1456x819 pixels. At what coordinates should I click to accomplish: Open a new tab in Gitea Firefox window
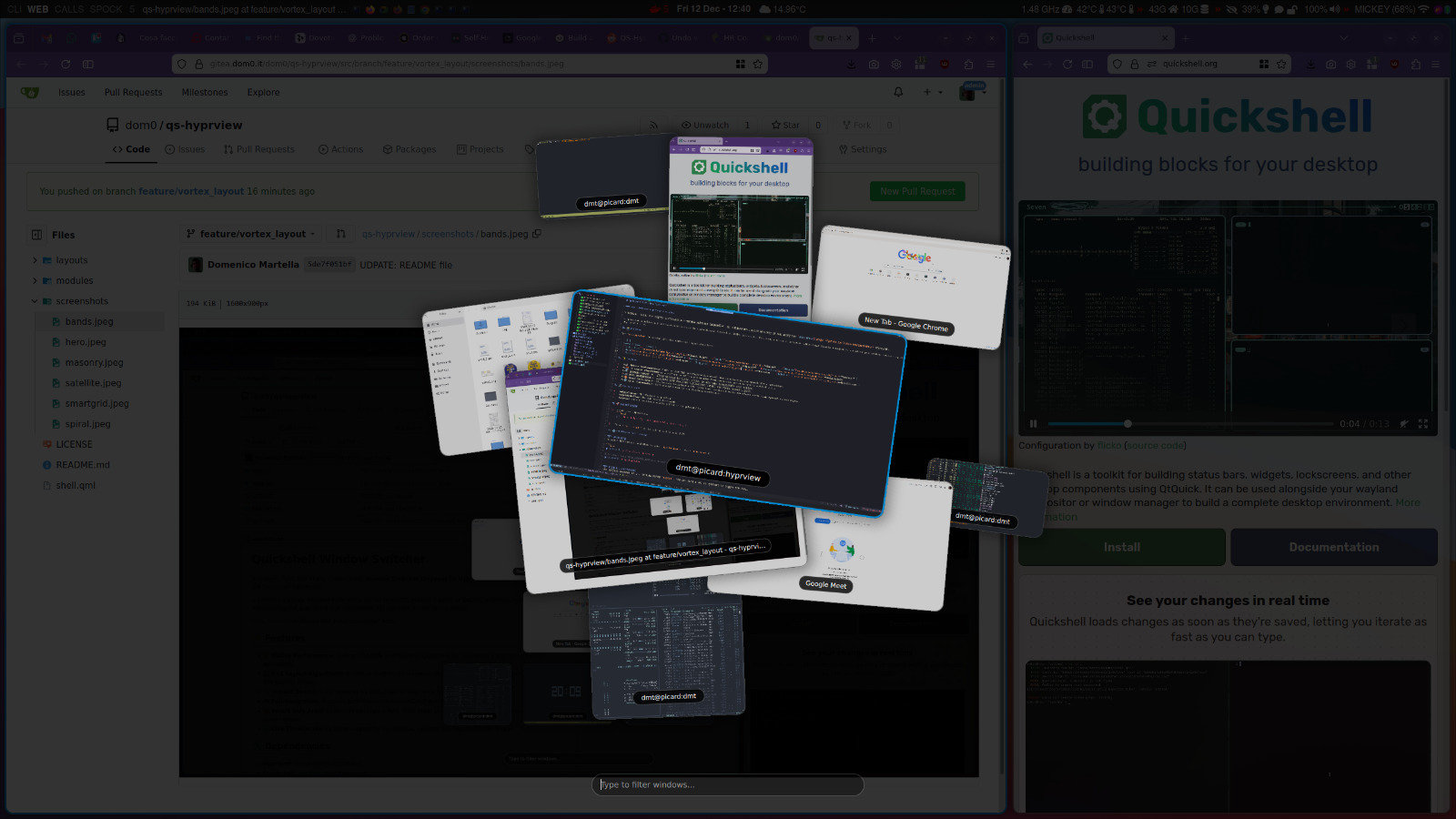click(872, 38)
